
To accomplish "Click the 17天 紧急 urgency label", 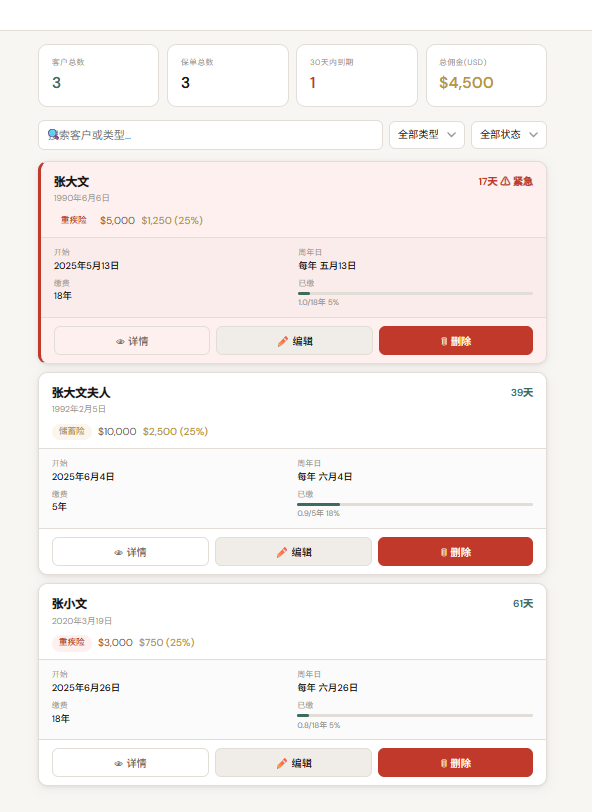I will pos(506,181).
